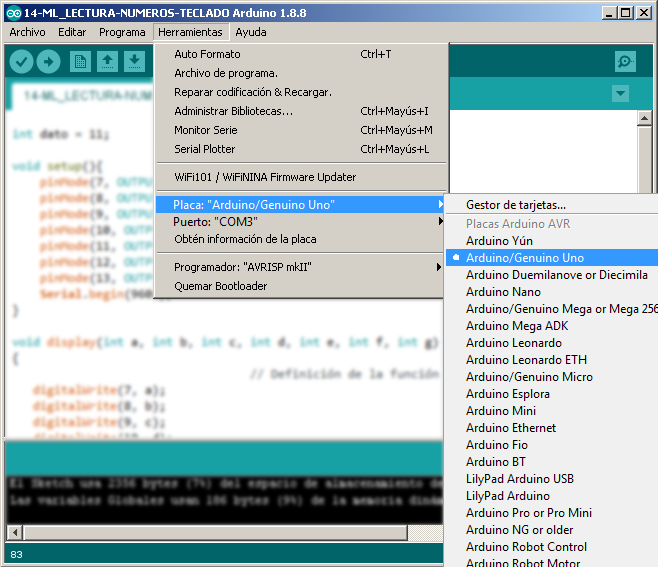Image resolution: width=658 pixels, height=567 pixels.
Task: Select the Arduino/Genuino Micro board
Action: coord(551,377)
